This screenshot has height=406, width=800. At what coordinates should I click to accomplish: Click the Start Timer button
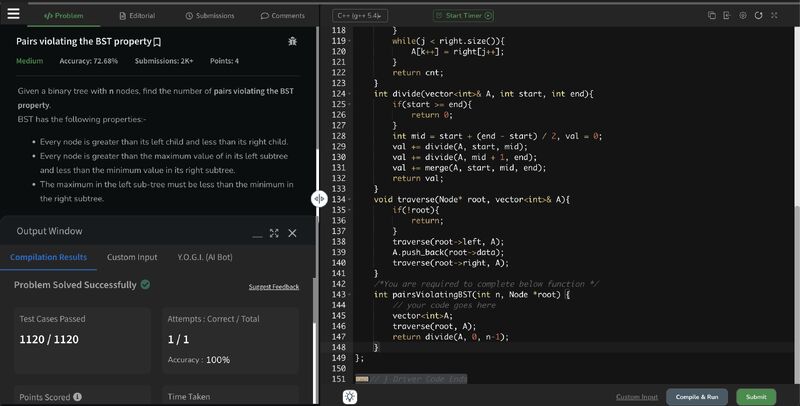click(x=463, y=16)
